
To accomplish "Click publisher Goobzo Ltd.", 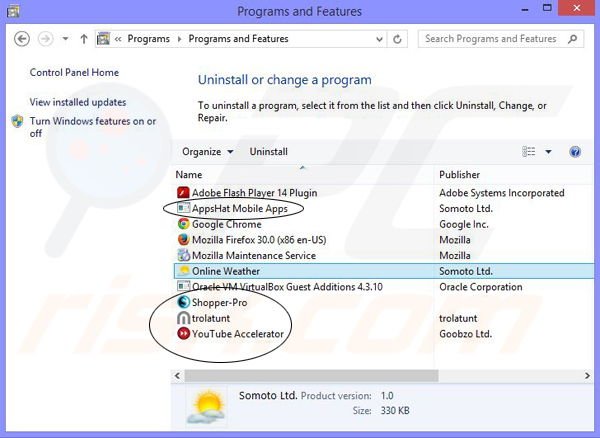I will point(465,334).
